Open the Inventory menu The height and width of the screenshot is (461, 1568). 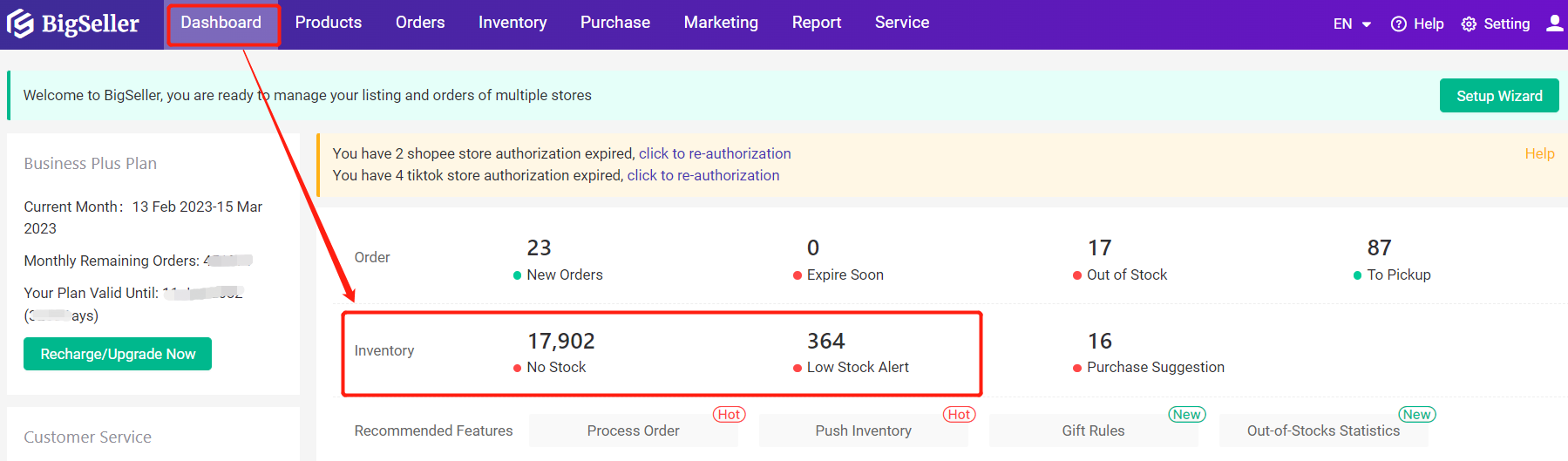[x=512, y=23]
